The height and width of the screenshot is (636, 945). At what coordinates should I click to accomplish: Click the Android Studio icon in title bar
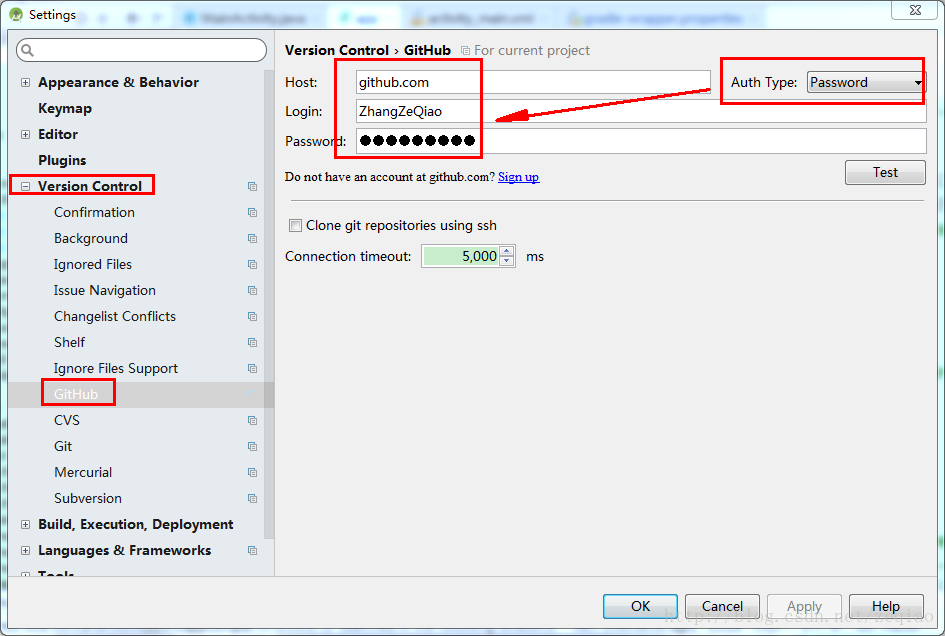16,14
